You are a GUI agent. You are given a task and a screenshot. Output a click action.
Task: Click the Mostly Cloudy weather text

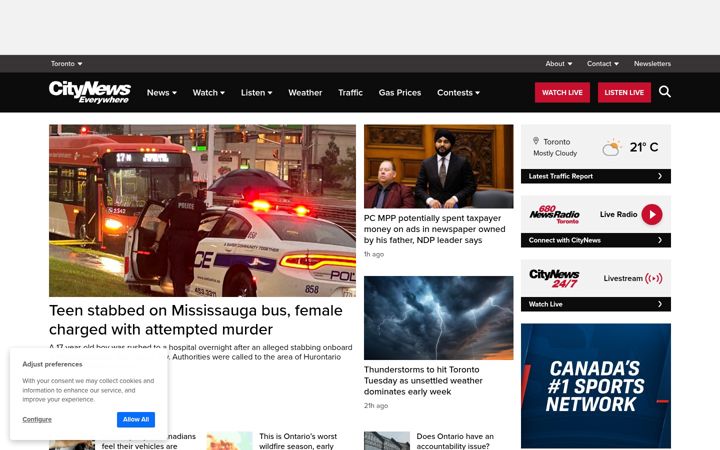tap(555, 153)
